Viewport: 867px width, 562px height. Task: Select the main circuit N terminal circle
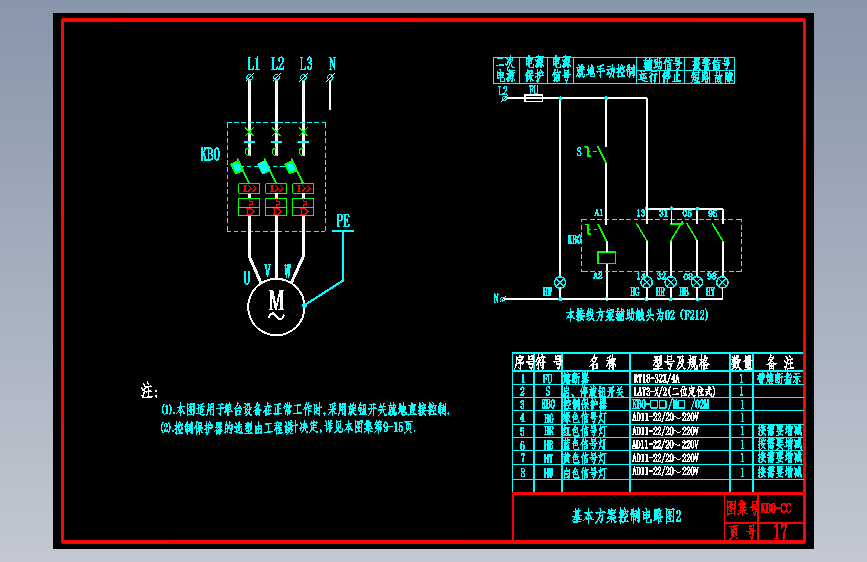click(330, 77)
